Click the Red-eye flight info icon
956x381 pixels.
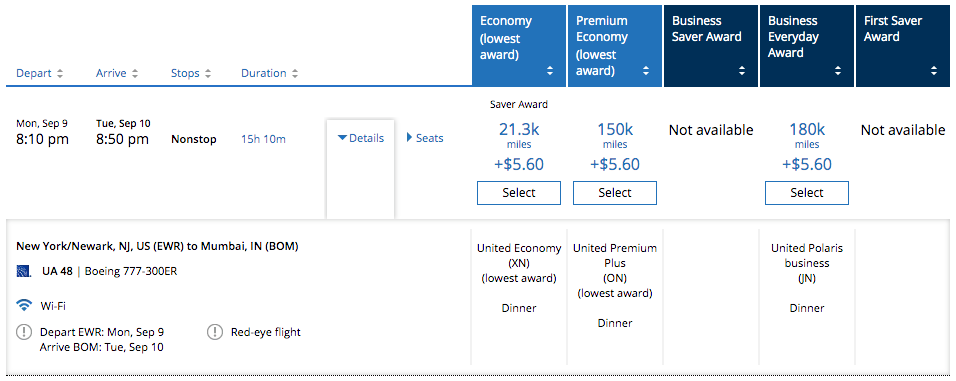coord(215,332)
